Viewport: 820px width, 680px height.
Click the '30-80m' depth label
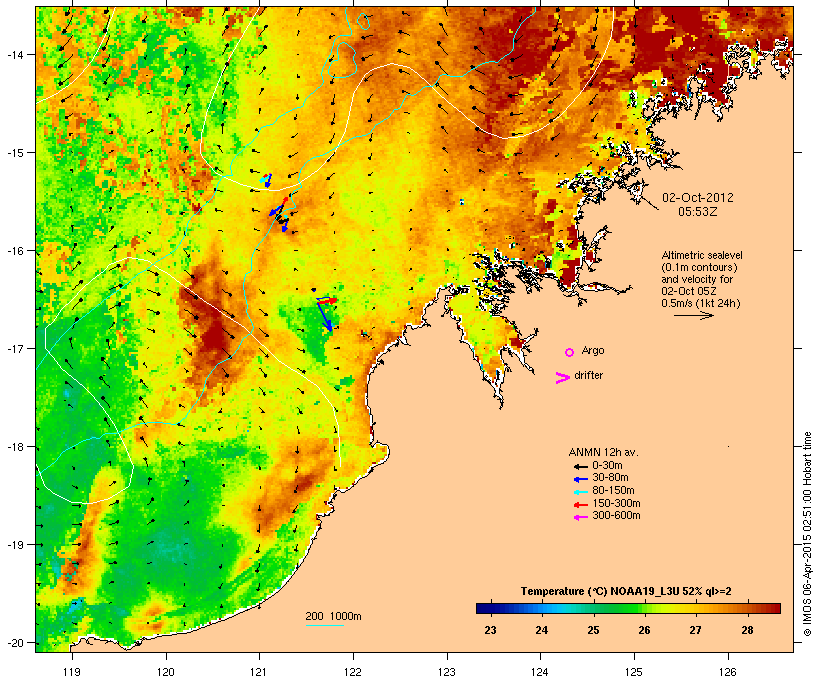610,478
